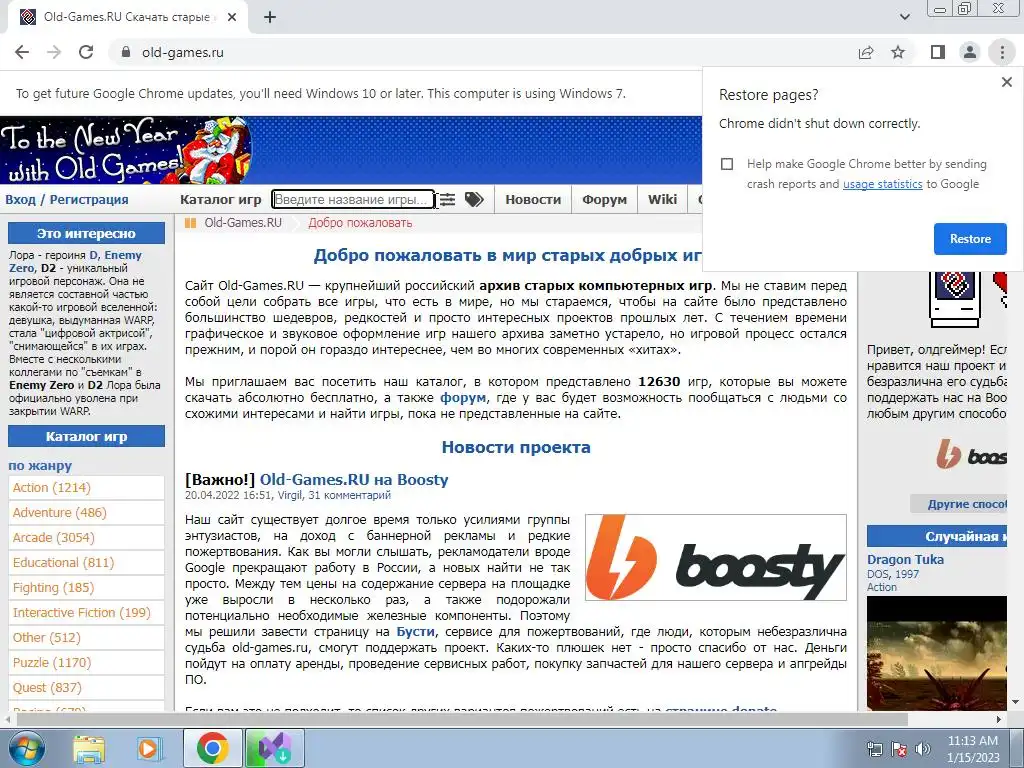Open the Visual Studio installer taskbar icon
This screenshot has width=1024, height=768.
tap(274, 748)
